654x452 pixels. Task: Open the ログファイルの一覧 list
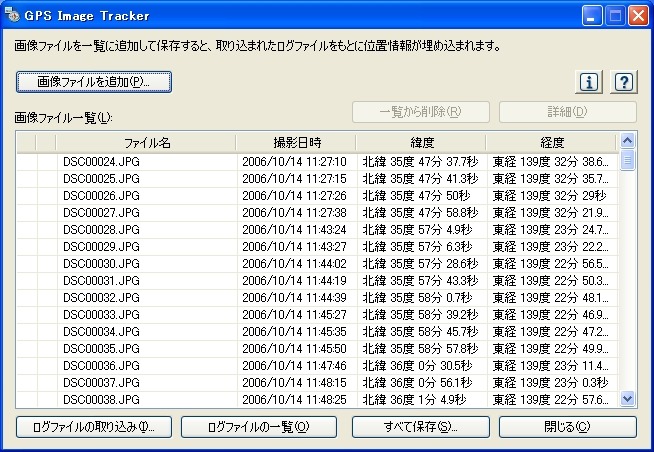[258, 427]
